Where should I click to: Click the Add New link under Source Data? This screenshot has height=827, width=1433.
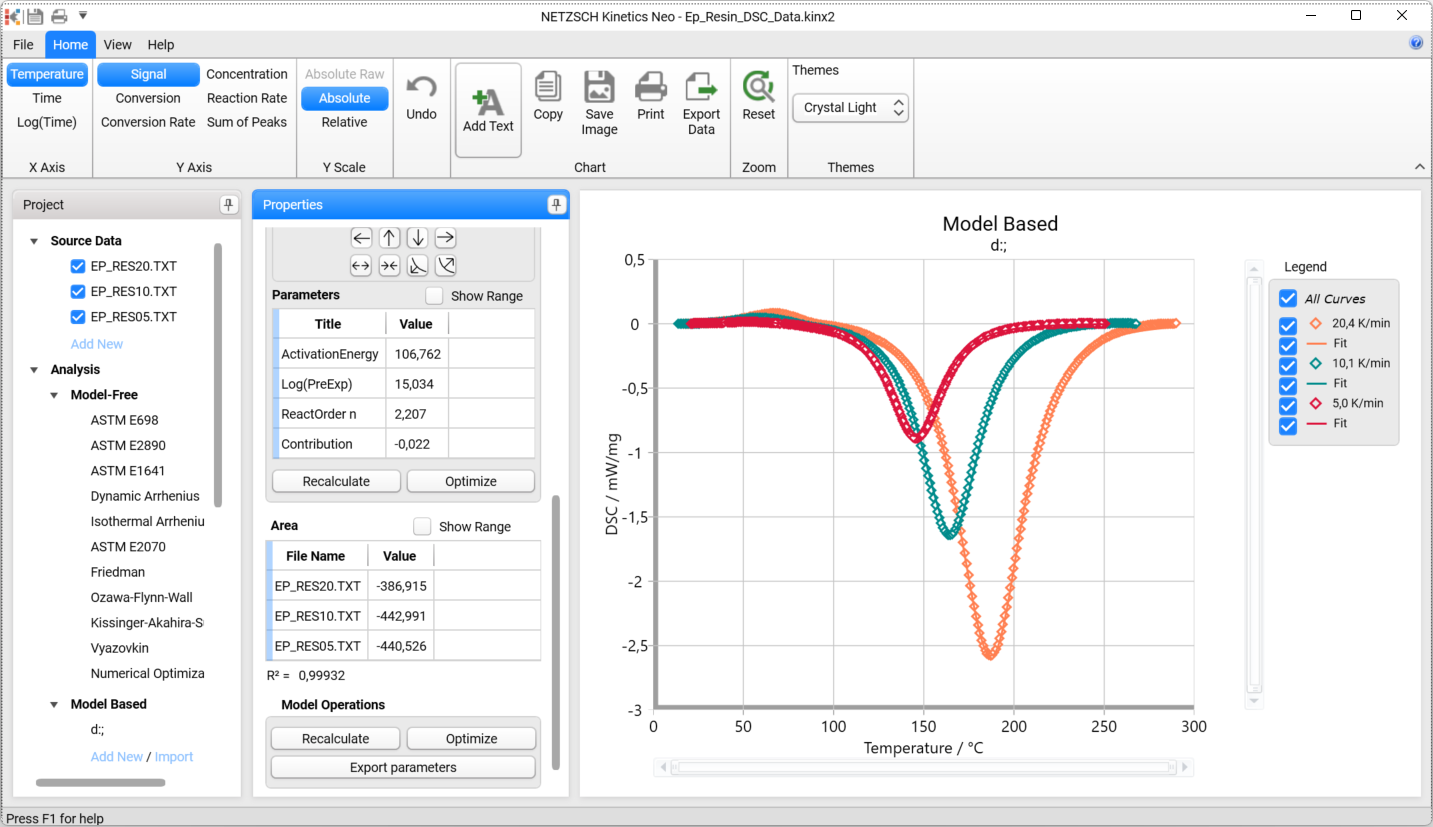click(97, 344)
